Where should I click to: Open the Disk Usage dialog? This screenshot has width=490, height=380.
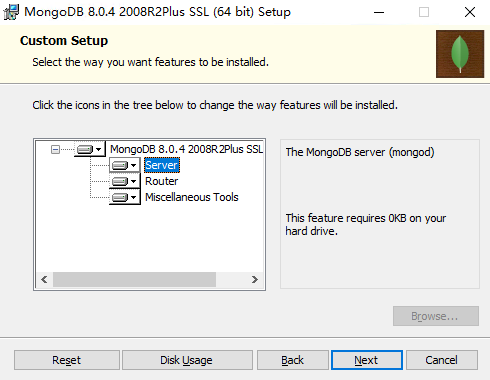click(x=187, y=360)
